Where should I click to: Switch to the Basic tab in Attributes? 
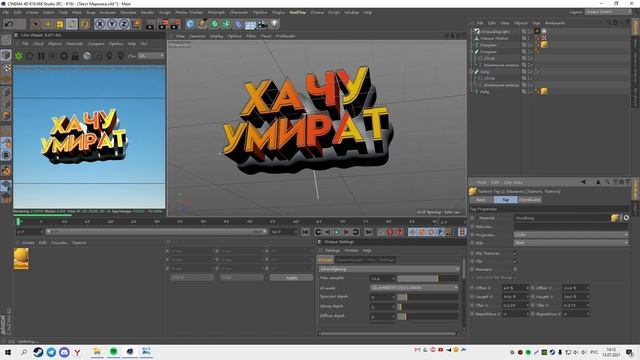(x=481, y=200)
